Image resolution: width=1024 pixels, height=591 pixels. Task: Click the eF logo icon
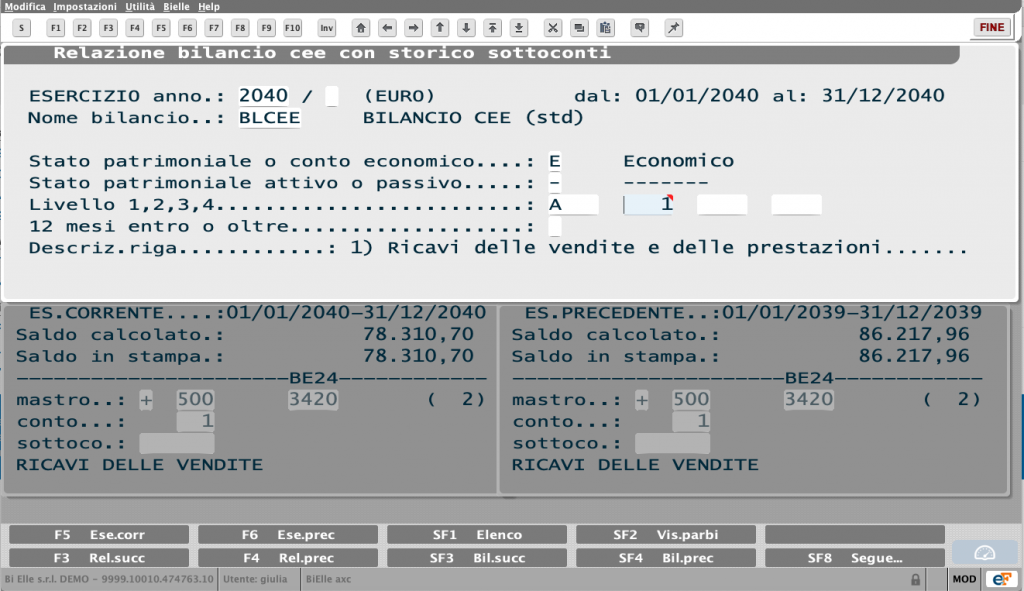(1002, 579)
